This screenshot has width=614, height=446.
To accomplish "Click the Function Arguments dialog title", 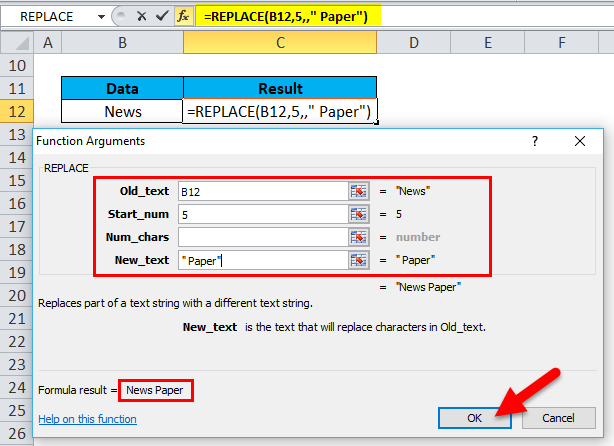I will pos(90,141).
